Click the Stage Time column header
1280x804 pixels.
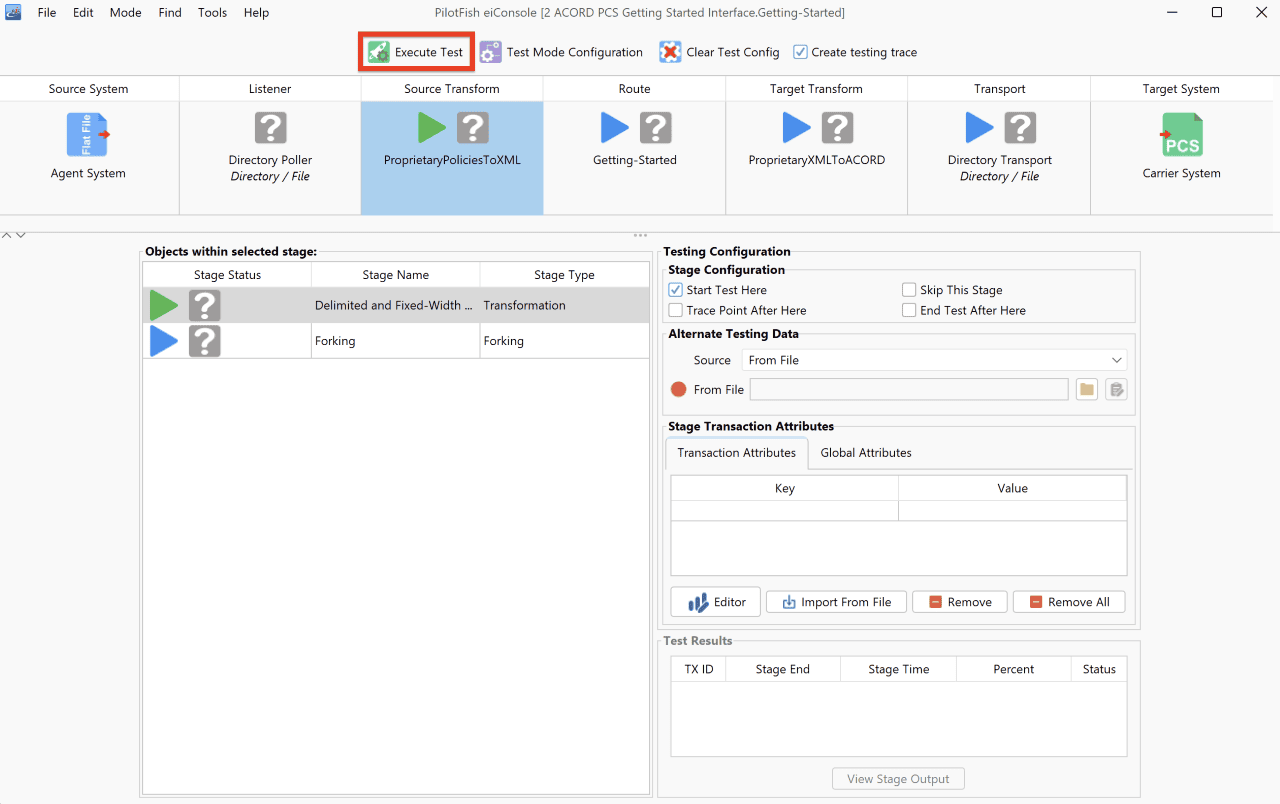899,669
